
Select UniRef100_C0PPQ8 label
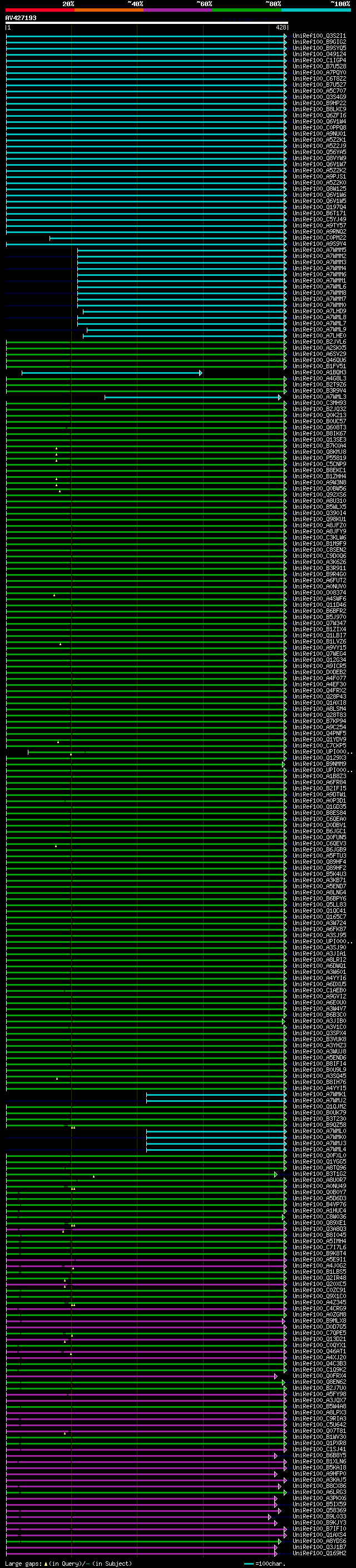click(x=319, y=128)
